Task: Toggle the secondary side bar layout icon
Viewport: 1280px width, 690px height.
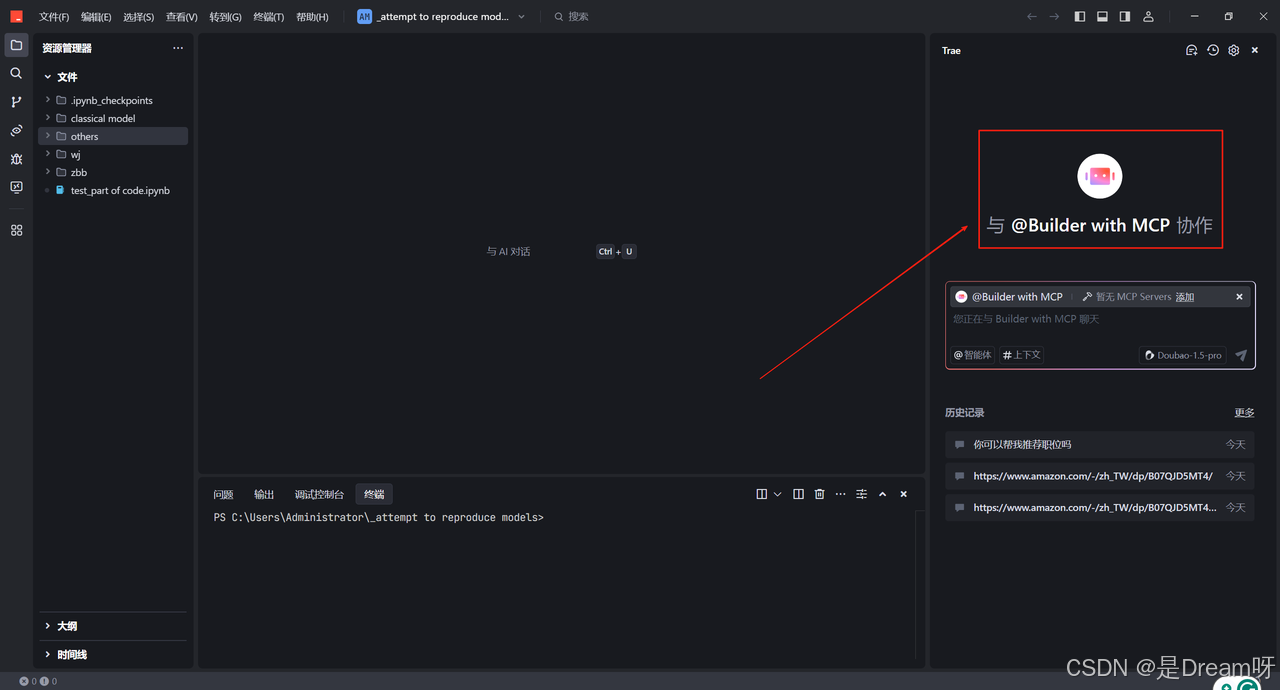Action: coord(1125,16)
